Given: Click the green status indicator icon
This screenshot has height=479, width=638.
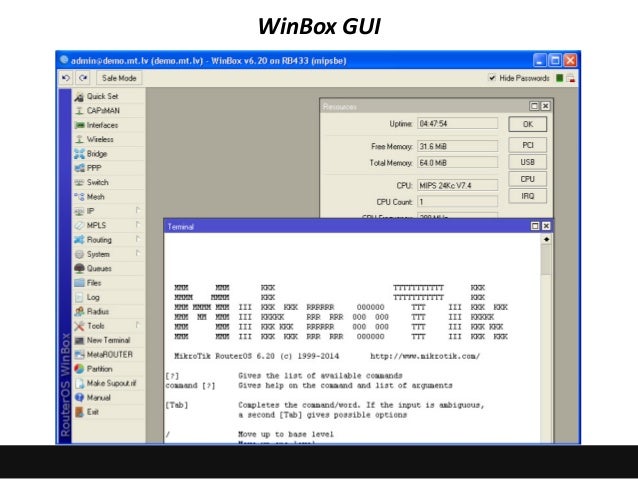Looking at the screenshot, I should [559, 78].
